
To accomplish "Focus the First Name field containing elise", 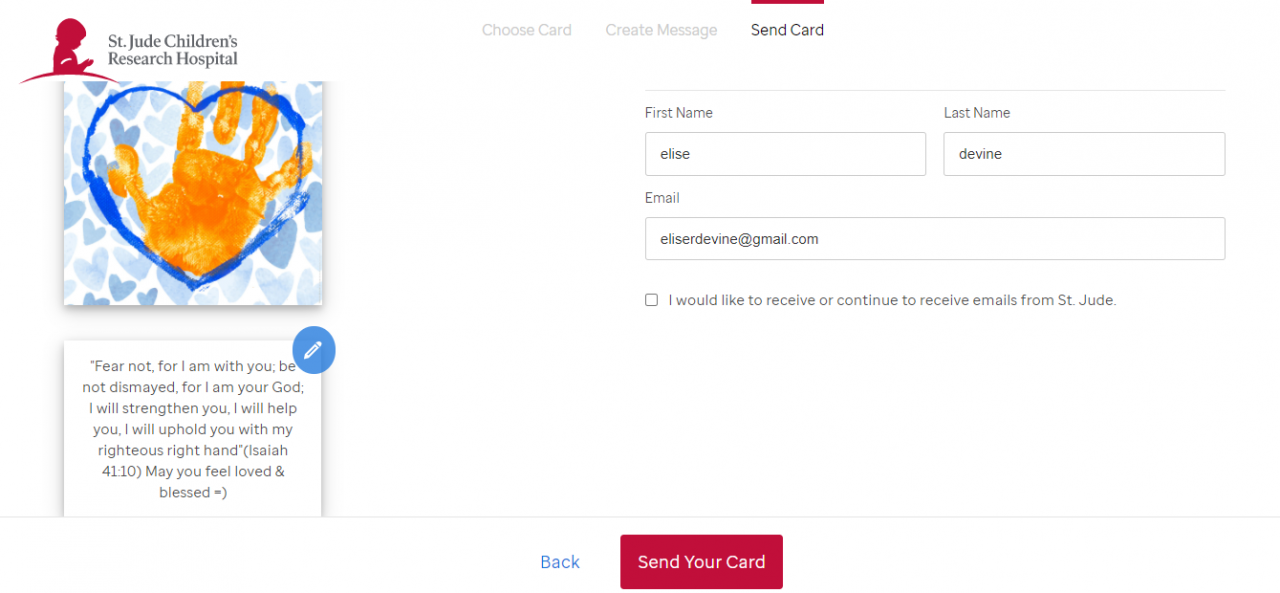I will pyautogui.click(x=785, y=154).
